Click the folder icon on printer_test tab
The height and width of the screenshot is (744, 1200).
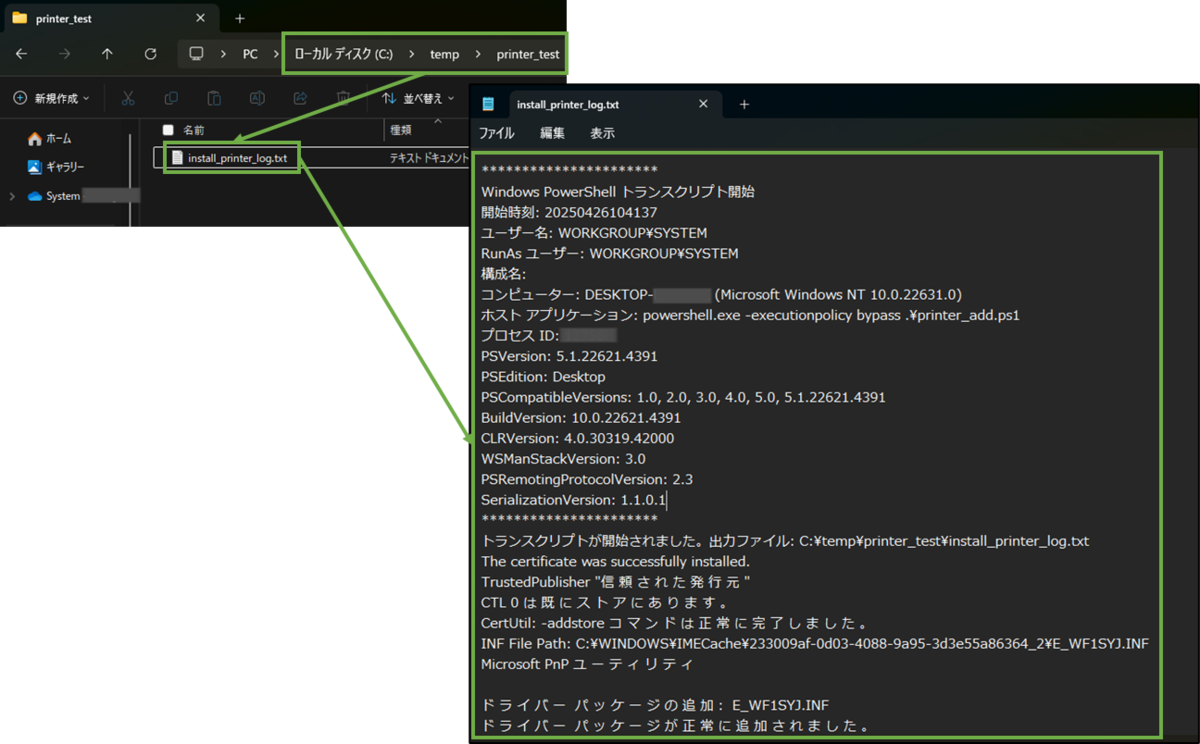pyautogui.click(x=19, y=18)
